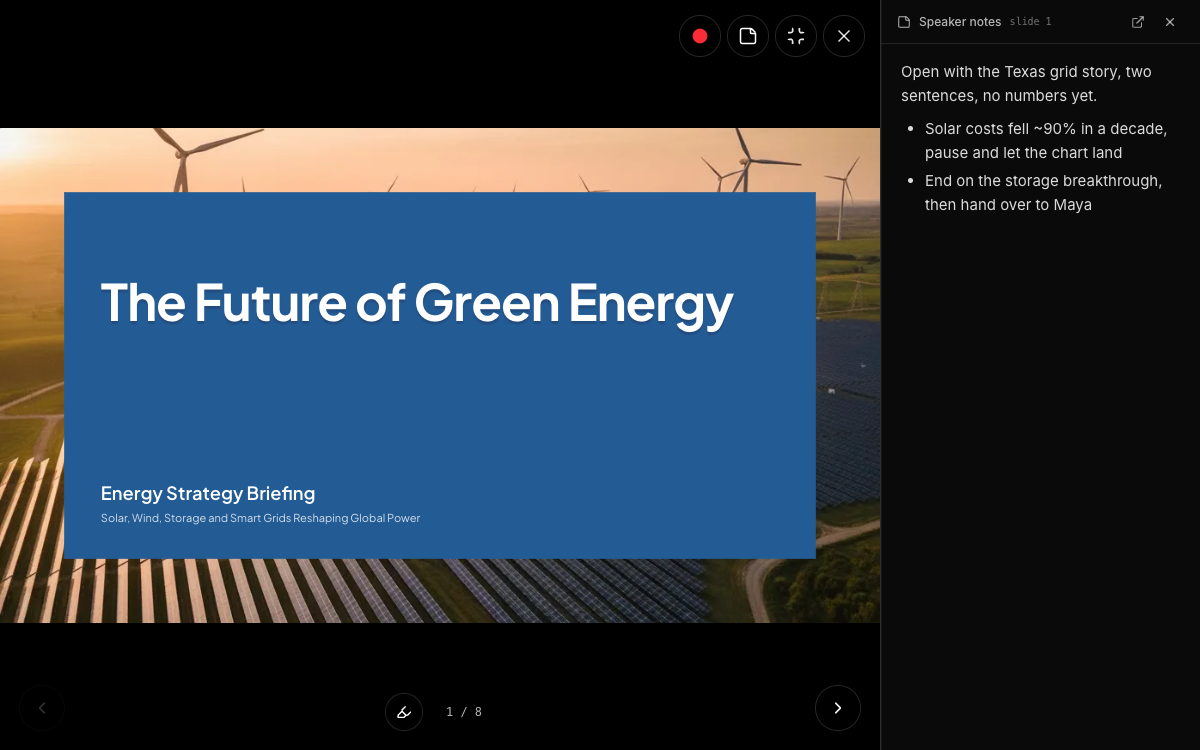The width and height of the screenshot is (1200, 750).
Task: Select the Solar, Wind, Storage tagline text
Action: pos(260,518)
